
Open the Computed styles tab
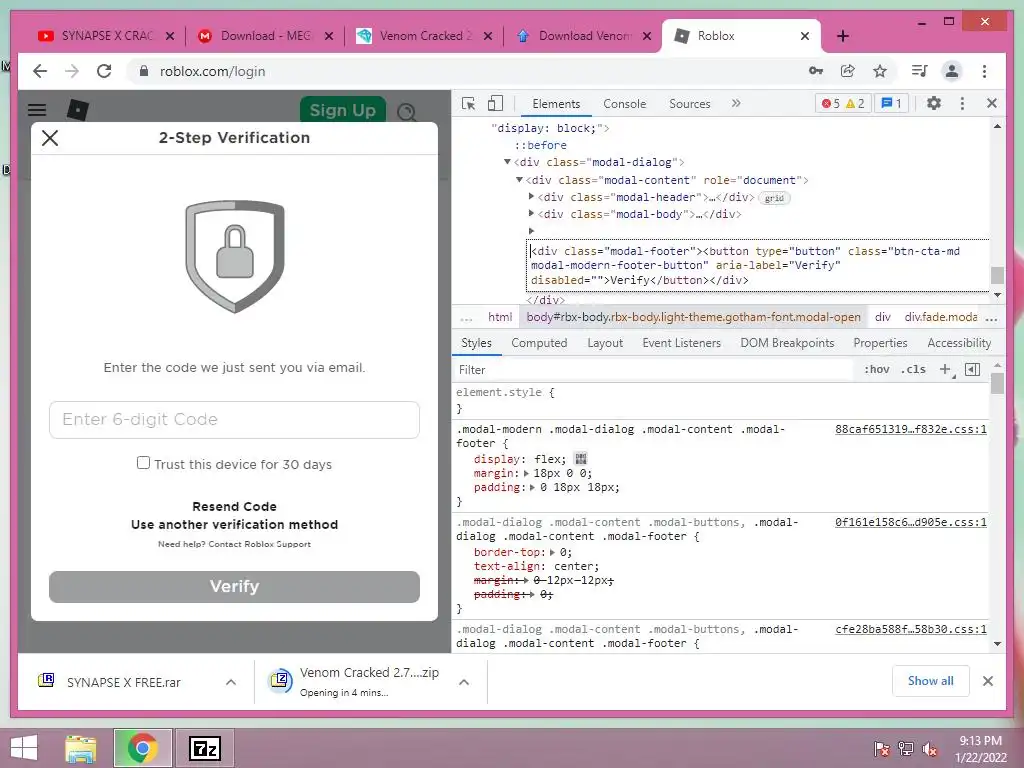pyautogui.click(x=539, y=343)
